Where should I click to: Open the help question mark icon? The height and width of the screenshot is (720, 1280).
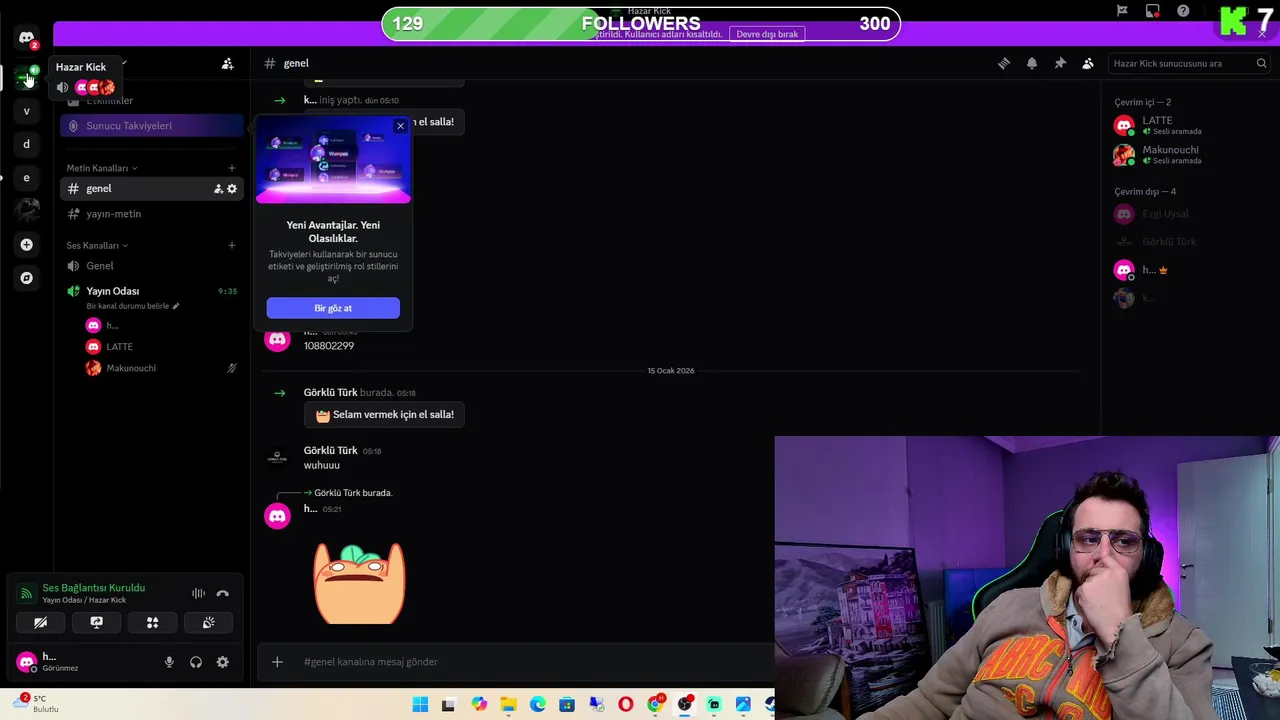tap(1184, 11)
